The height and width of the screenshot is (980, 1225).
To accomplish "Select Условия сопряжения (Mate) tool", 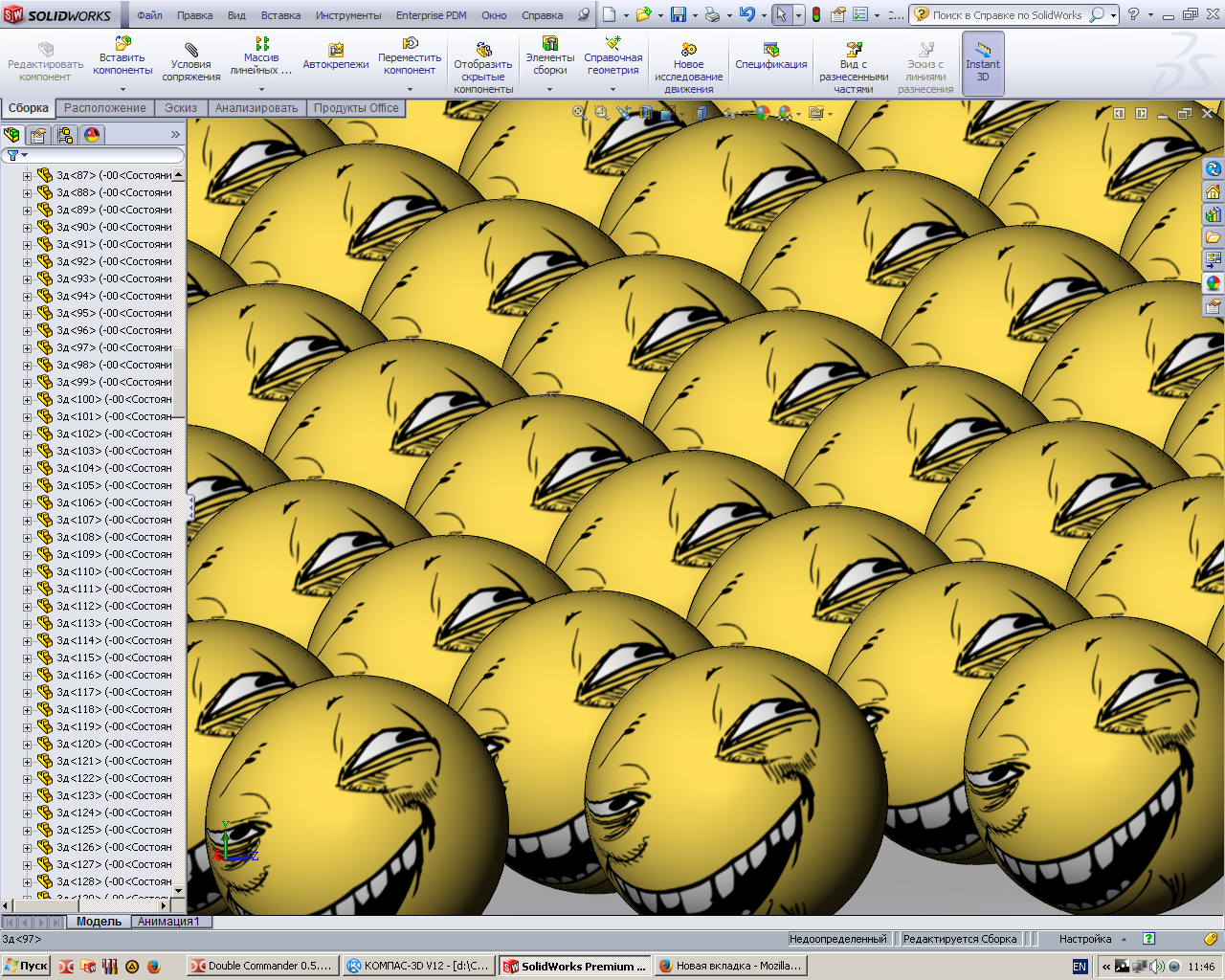I will click(x=190, y=63).
